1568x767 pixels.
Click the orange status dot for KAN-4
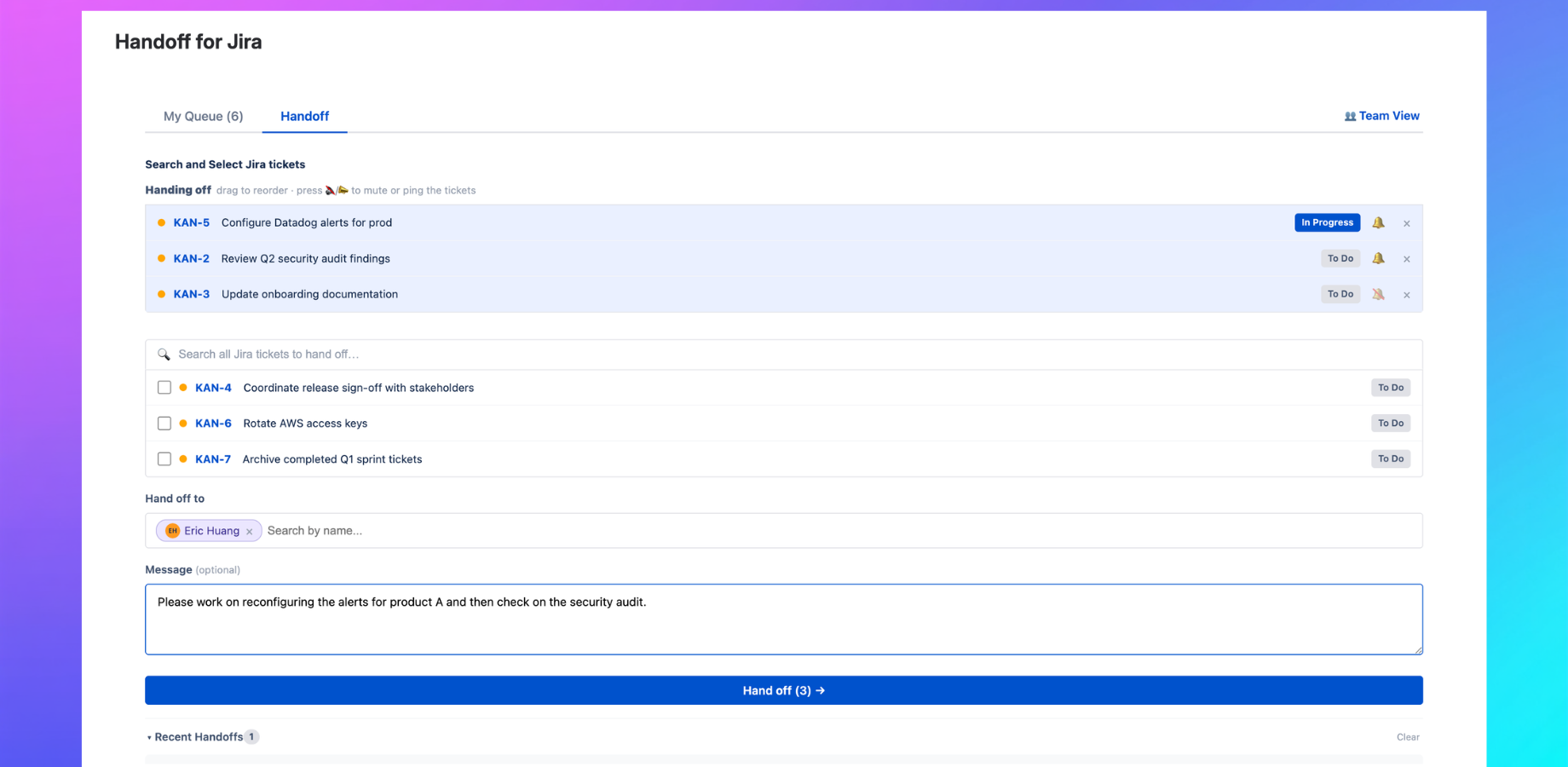[183, 388]
